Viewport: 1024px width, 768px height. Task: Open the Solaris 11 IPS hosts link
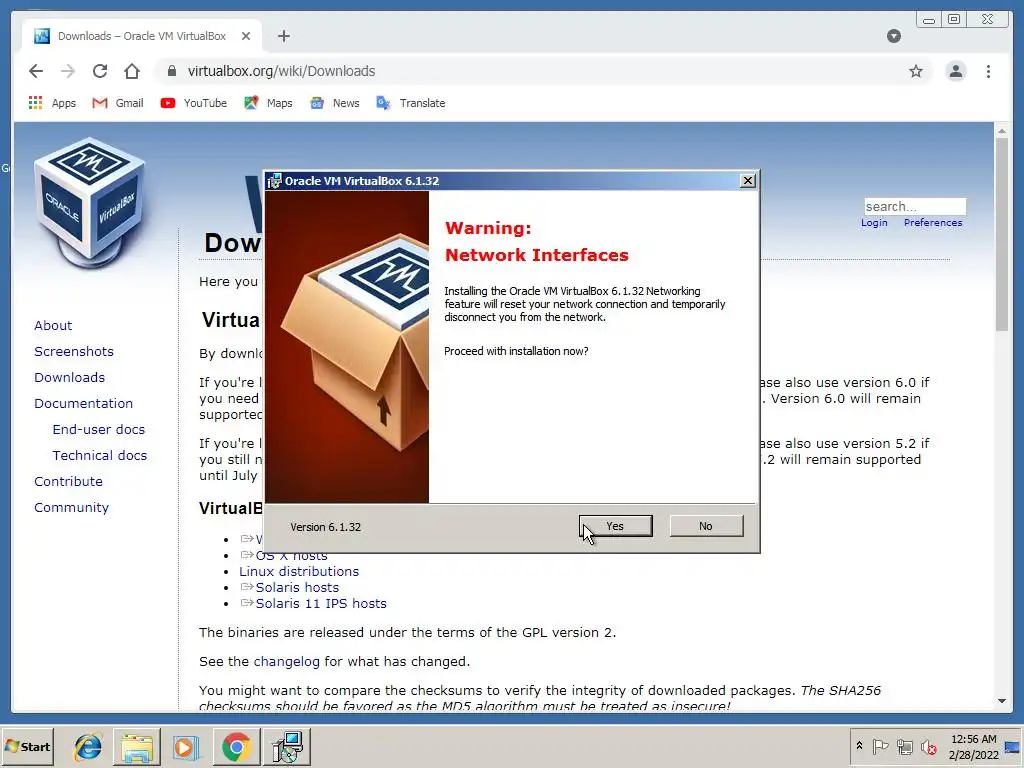[321, 603]
